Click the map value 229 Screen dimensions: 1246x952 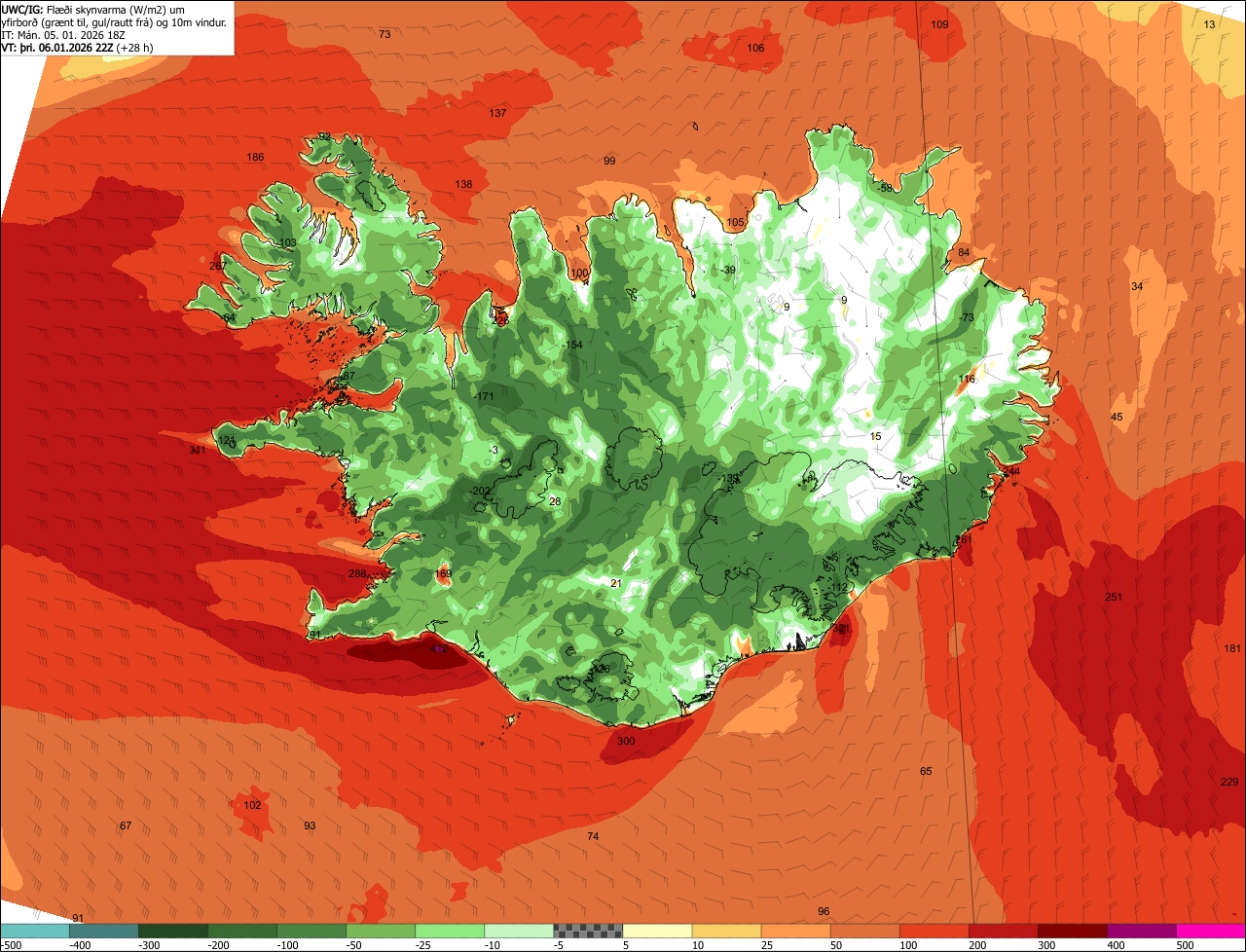(1229, 782)
